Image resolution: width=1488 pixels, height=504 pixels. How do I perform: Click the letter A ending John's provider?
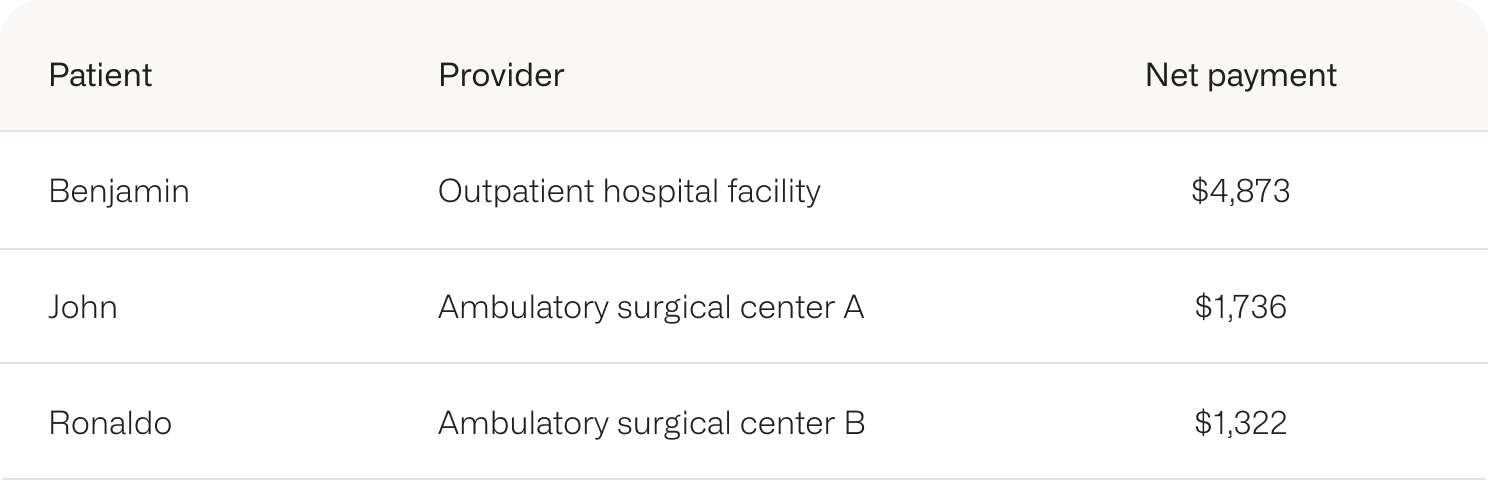(x=853, y=306)
